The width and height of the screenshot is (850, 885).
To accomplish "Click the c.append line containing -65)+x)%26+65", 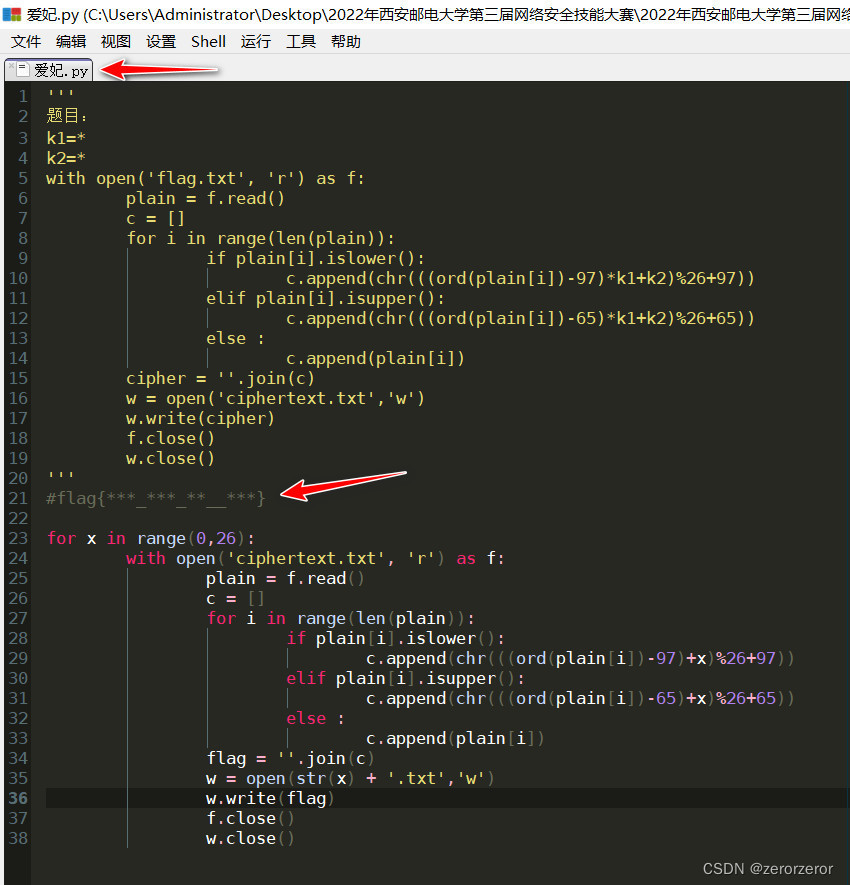I will point(580,699).
